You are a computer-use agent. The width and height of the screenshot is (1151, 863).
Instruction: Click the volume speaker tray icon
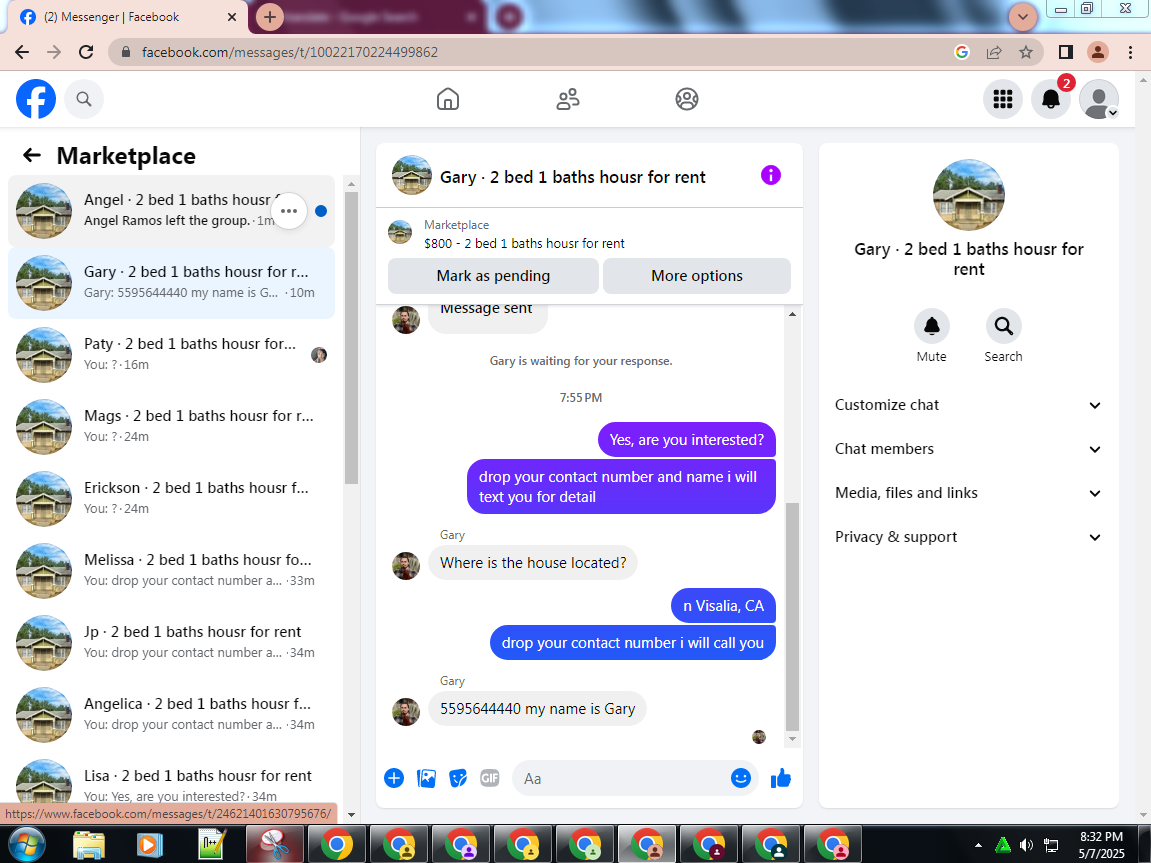click(x=1026, y=845)
